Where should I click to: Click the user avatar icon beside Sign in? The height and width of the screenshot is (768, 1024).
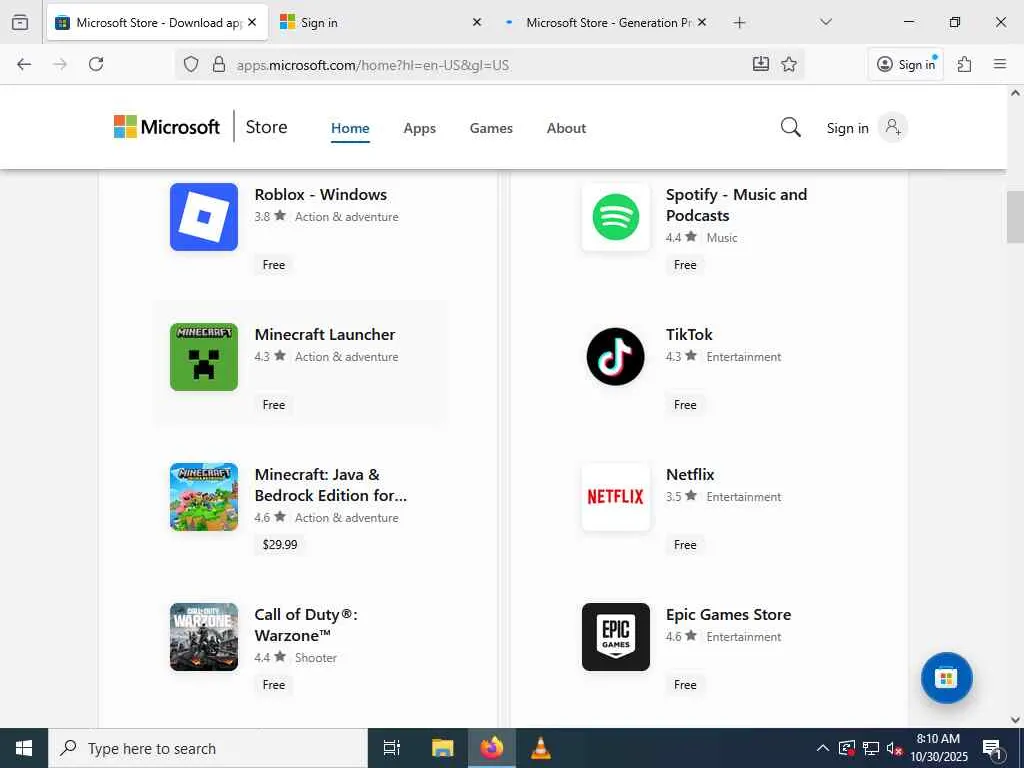point(893,127)
